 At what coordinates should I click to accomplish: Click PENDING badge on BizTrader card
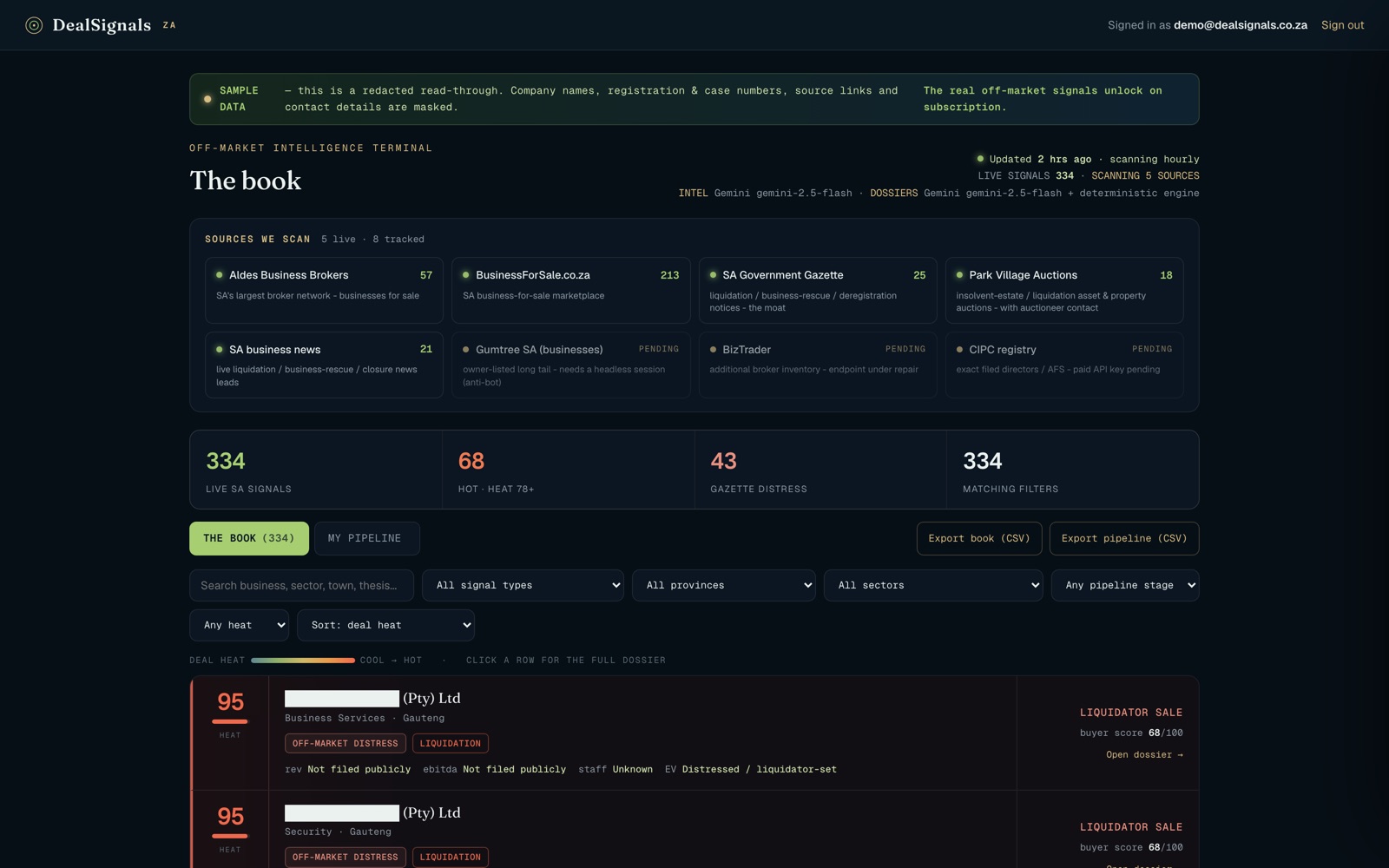pos(905,349)
